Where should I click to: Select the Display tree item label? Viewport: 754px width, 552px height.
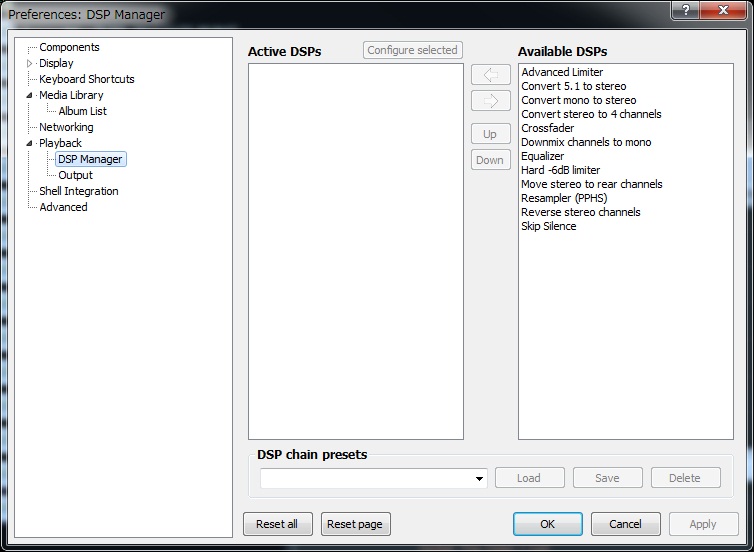click(56, 63)
